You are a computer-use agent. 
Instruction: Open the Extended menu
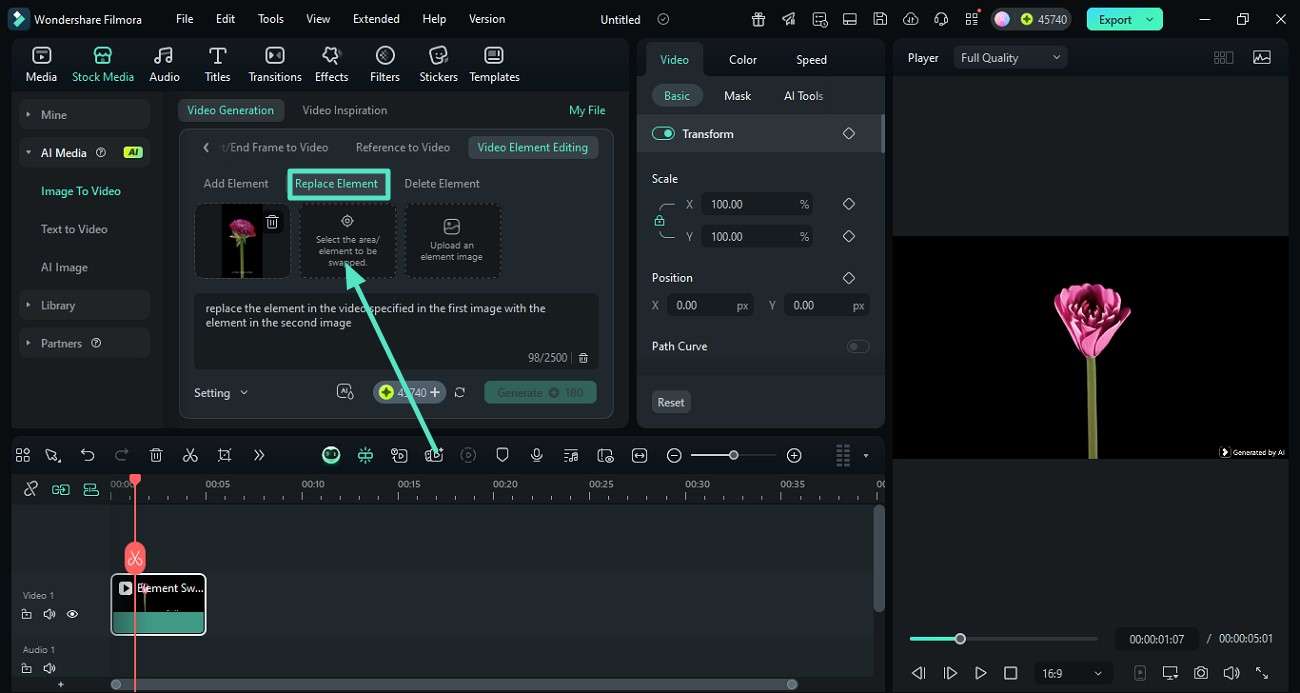click(x=376, y=19)
